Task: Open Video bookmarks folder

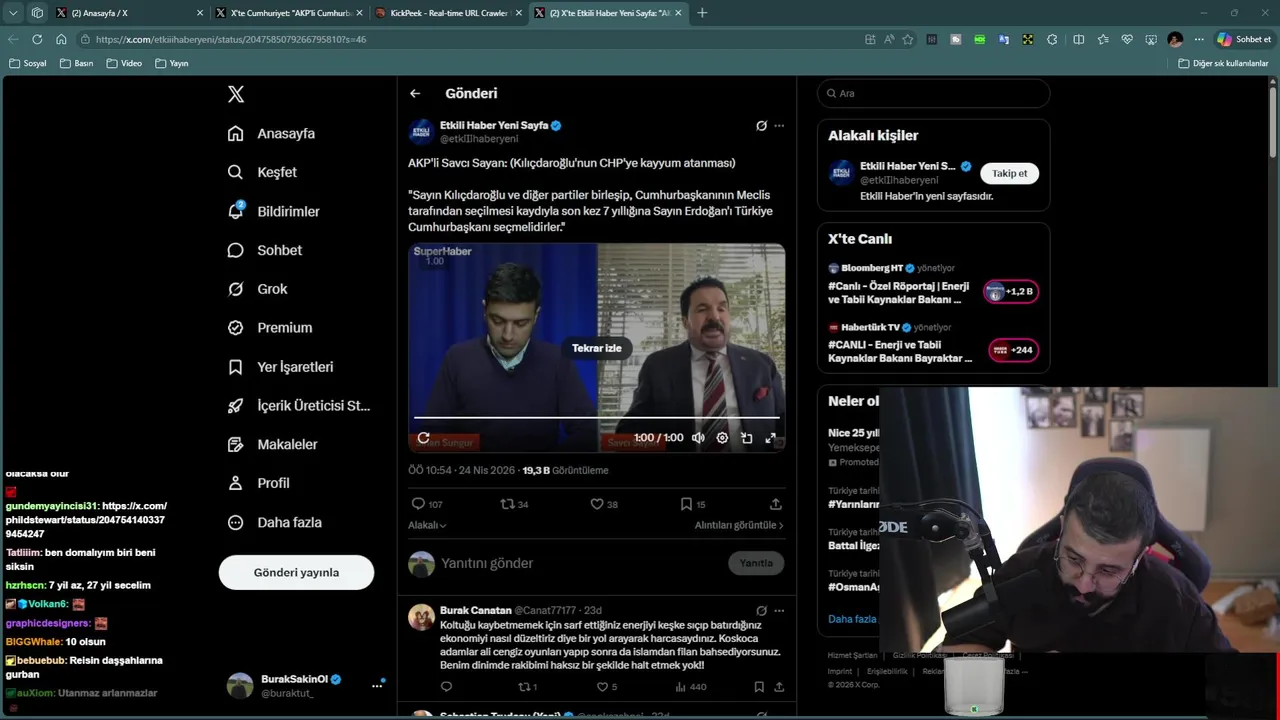Action: click(x=124, y=63)
